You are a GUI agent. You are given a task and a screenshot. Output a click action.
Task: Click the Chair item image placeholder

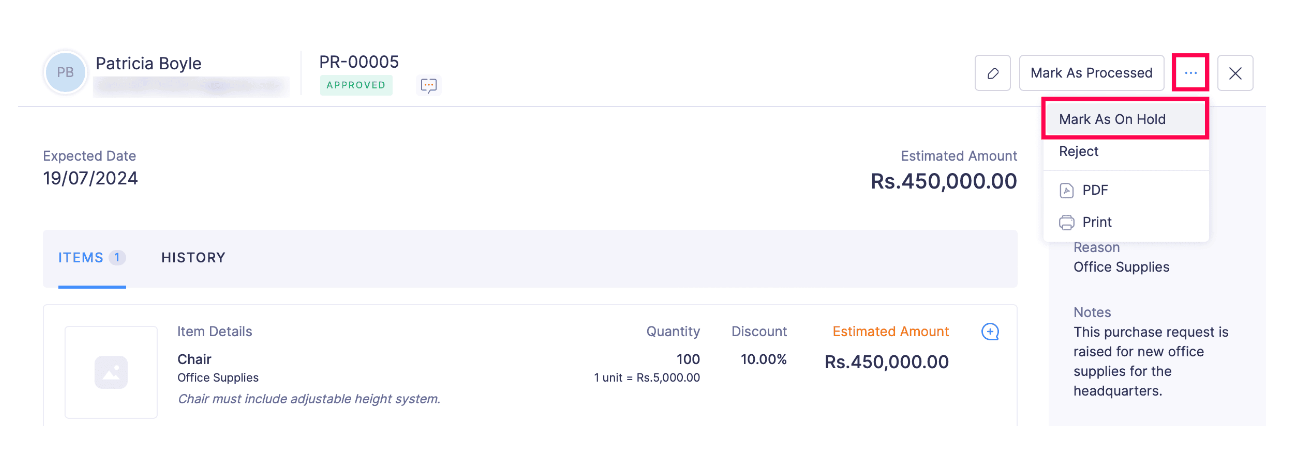coord(111,372)
